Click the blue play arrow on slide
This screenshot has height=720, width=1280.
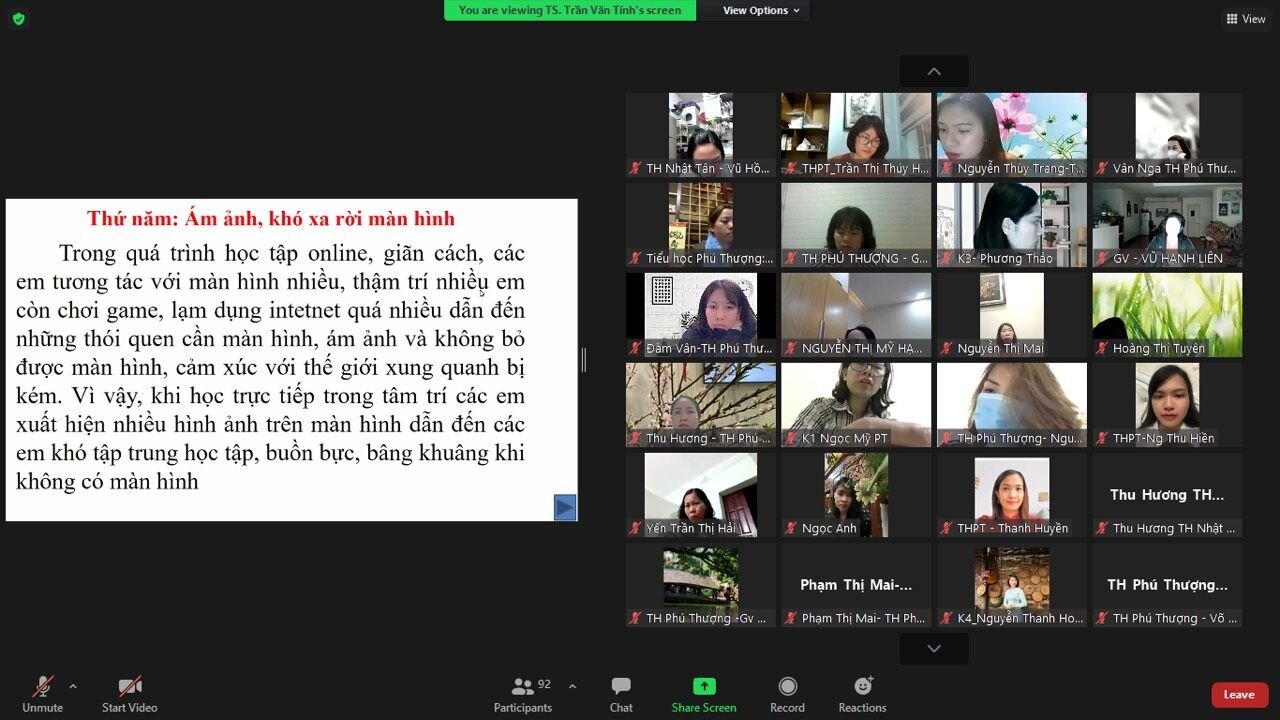(x=565, y=507)
